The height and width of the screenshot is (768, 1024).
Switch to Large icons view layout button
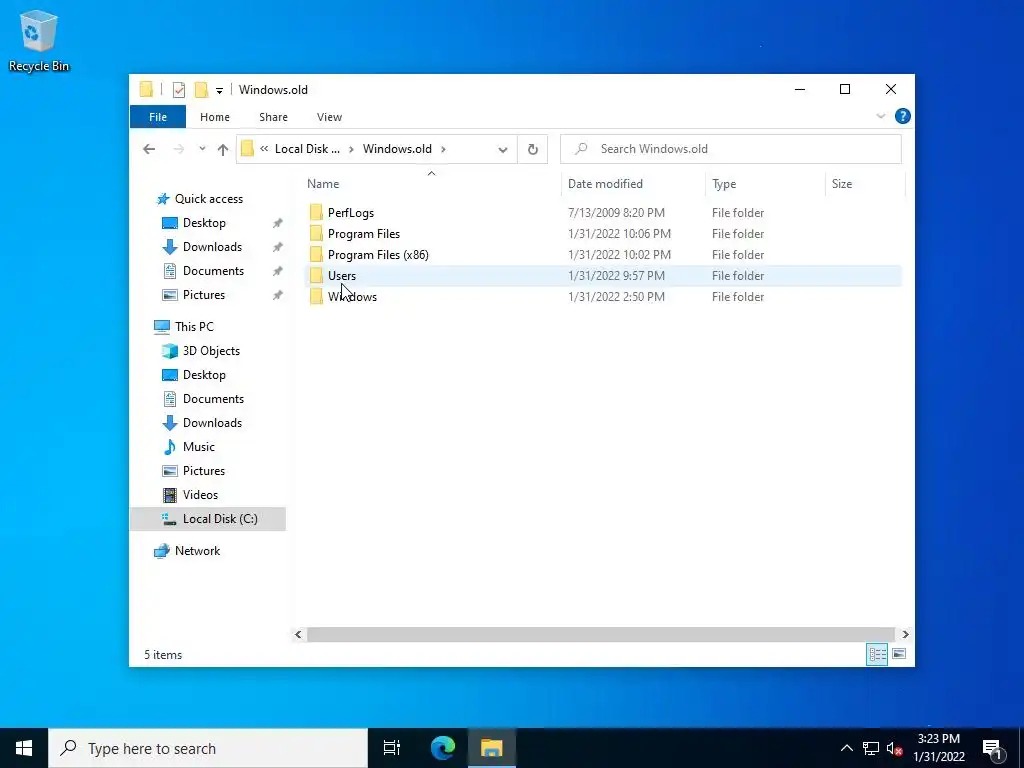tap(899, 654)
